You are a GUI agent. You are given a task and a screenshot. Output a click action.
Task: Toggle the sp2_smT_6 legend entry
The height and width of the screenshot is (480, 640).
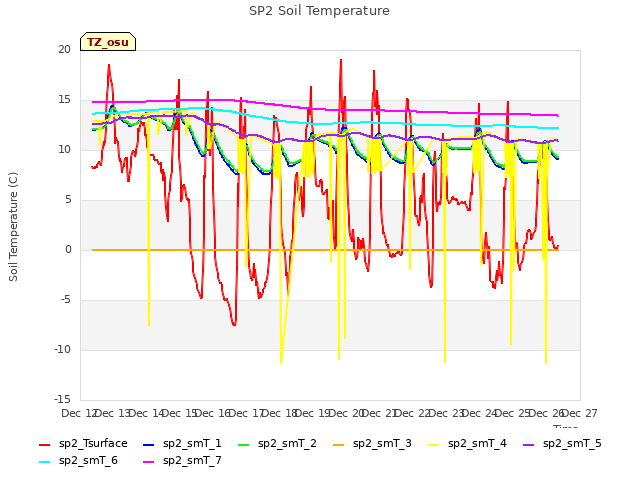click(78, 460)
